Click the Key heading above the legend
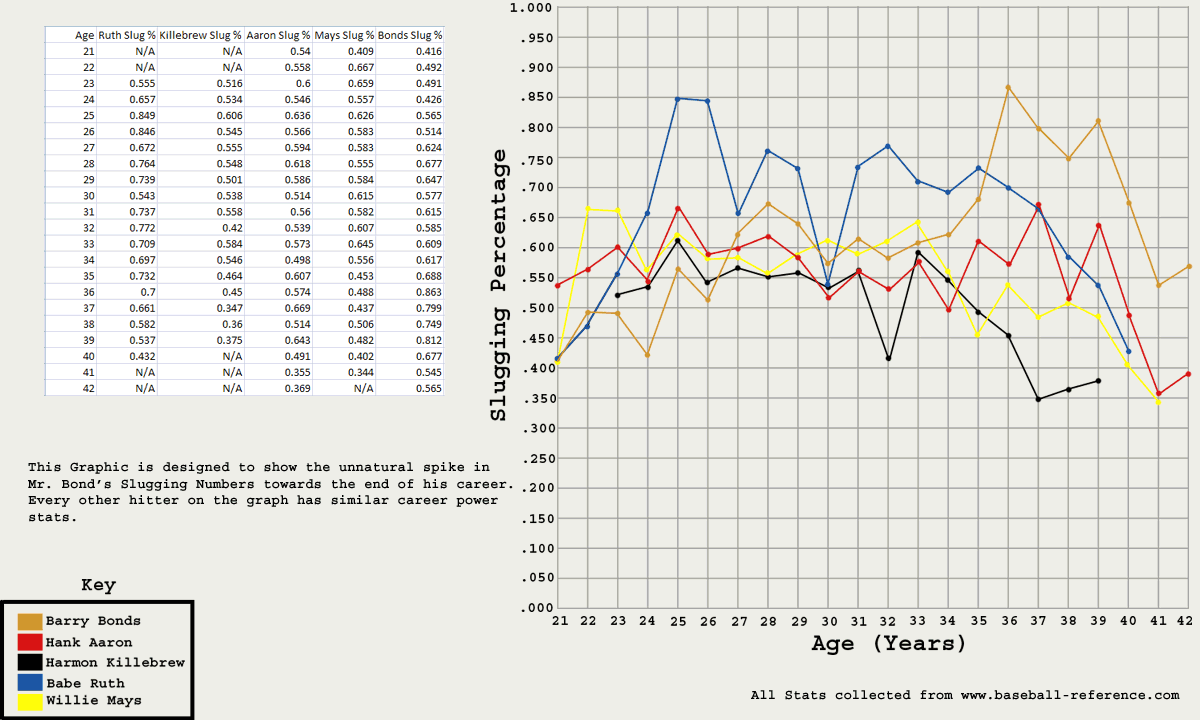The width and height of the screenshot is (1200, 720). click(98, 586)
